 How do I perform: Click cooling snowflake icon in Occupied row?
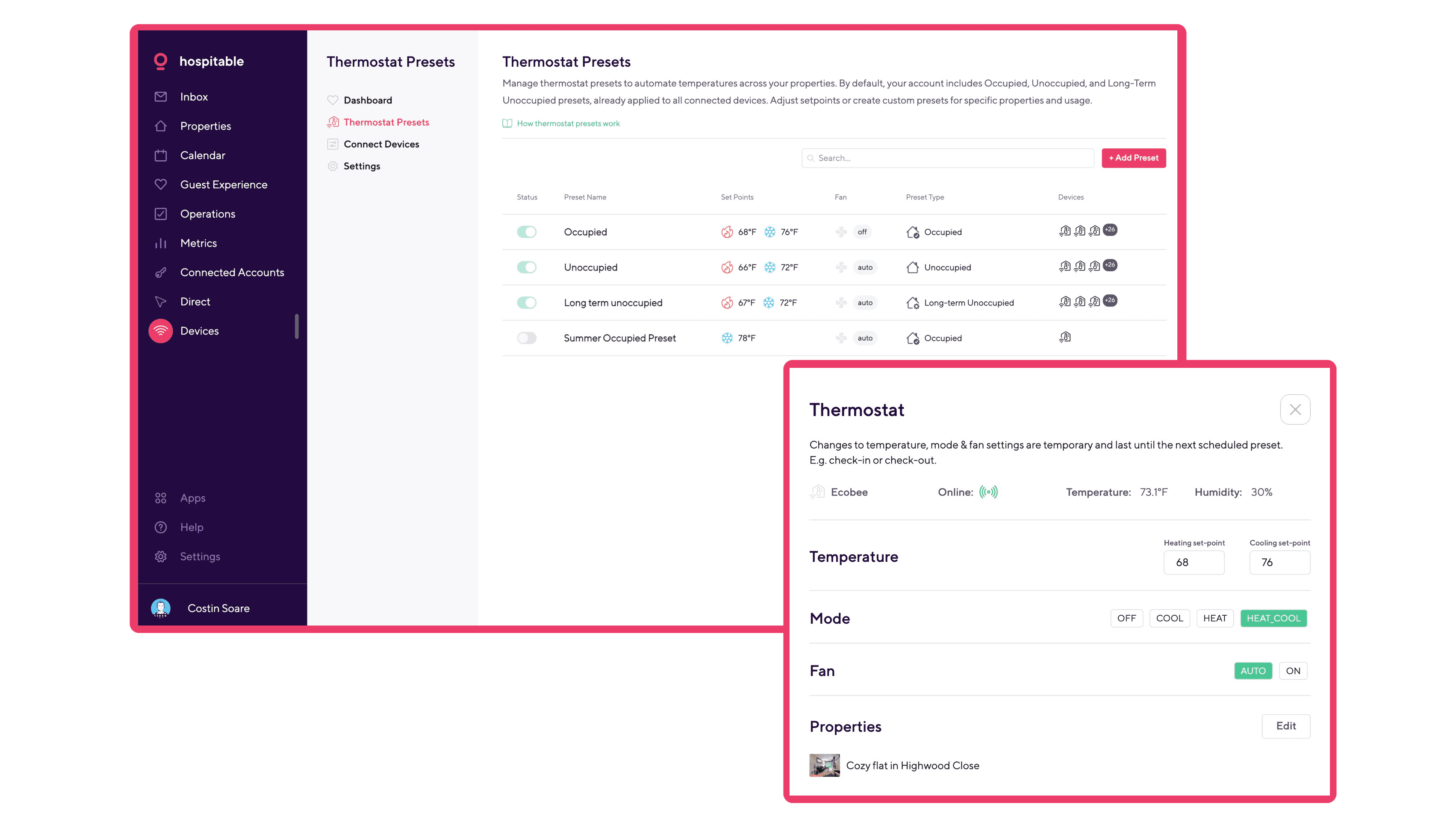[769, 232]
